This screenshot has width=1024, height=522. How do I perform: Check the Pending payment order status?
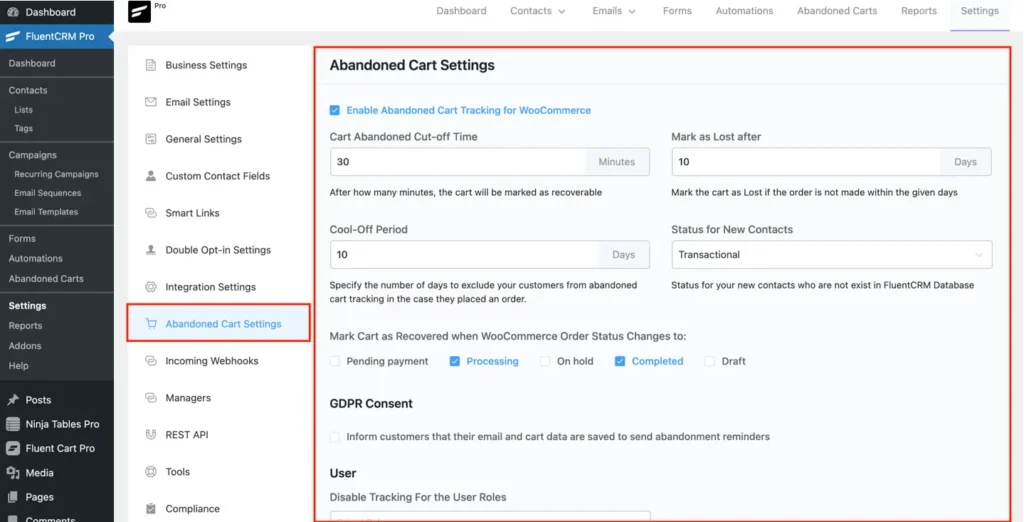[334, 361]
